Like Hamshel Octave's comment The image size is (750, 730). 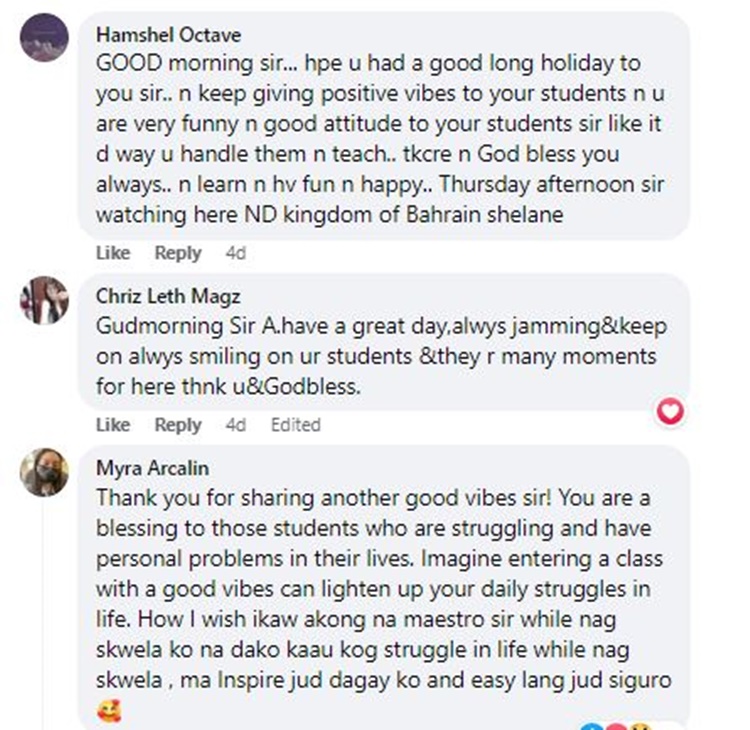coord(113,253)
